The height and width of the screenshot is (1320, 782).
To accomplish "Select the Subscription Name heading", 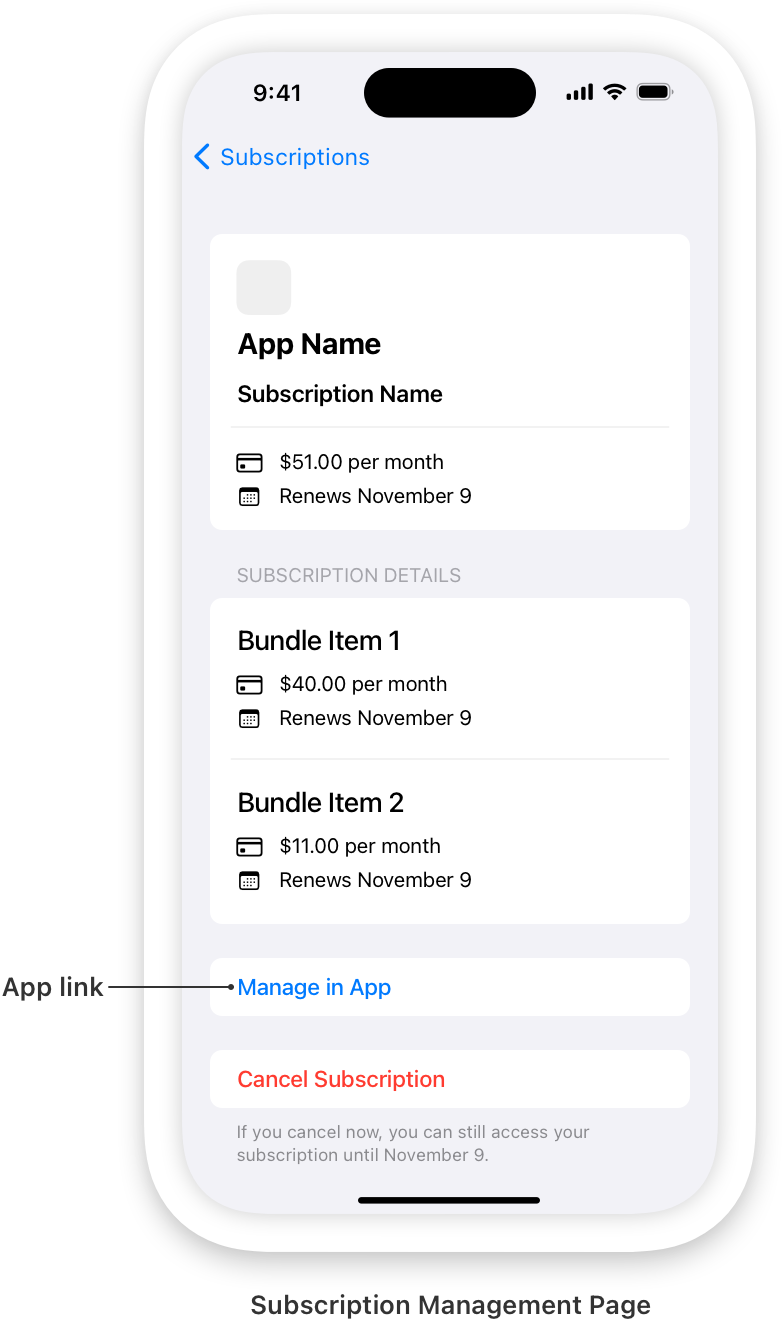I will pyautogui.click(x=339, y=394).
